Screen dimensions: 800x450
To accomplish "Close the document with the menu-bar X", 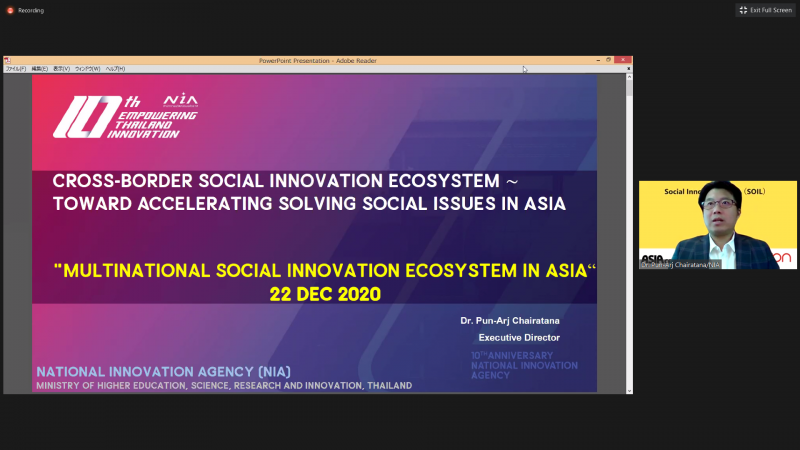I will (628, 69).
